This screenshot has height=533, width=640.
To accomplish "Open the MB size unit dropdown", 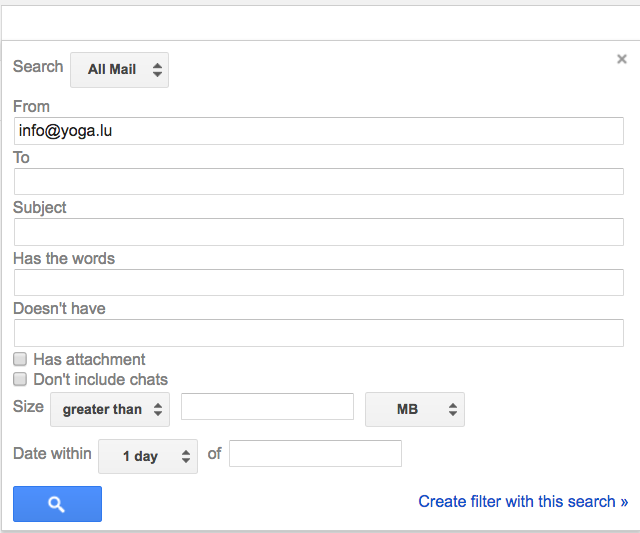I will tap(415, 409).
